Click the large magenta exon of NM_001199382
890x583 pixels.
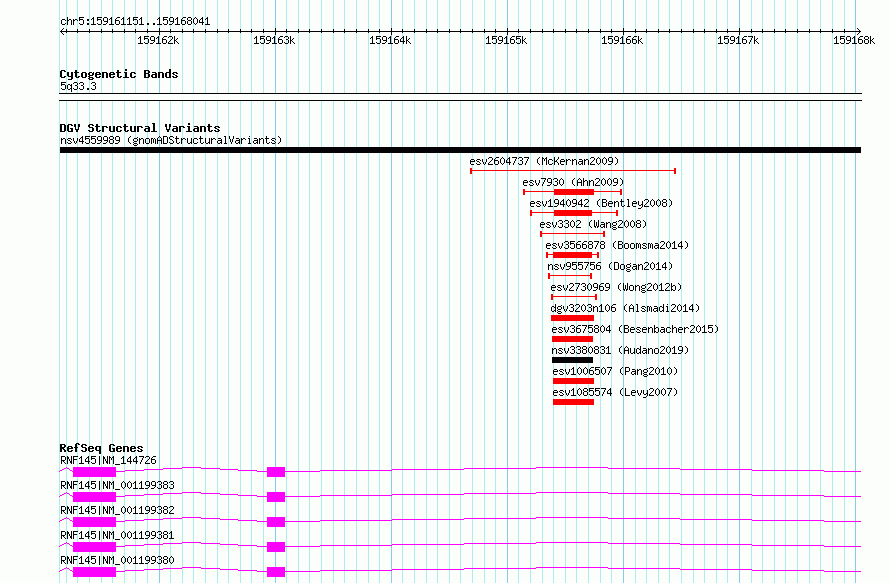94,522
